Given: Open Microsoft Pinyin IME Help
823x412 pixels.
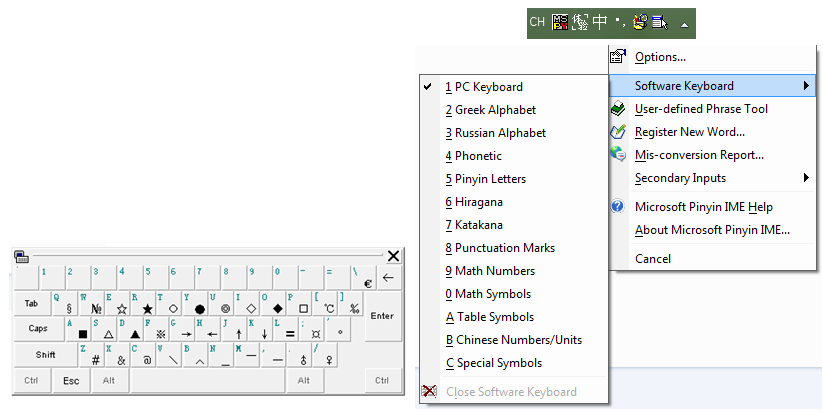Looking at the screenshot, I should (703, 207).
